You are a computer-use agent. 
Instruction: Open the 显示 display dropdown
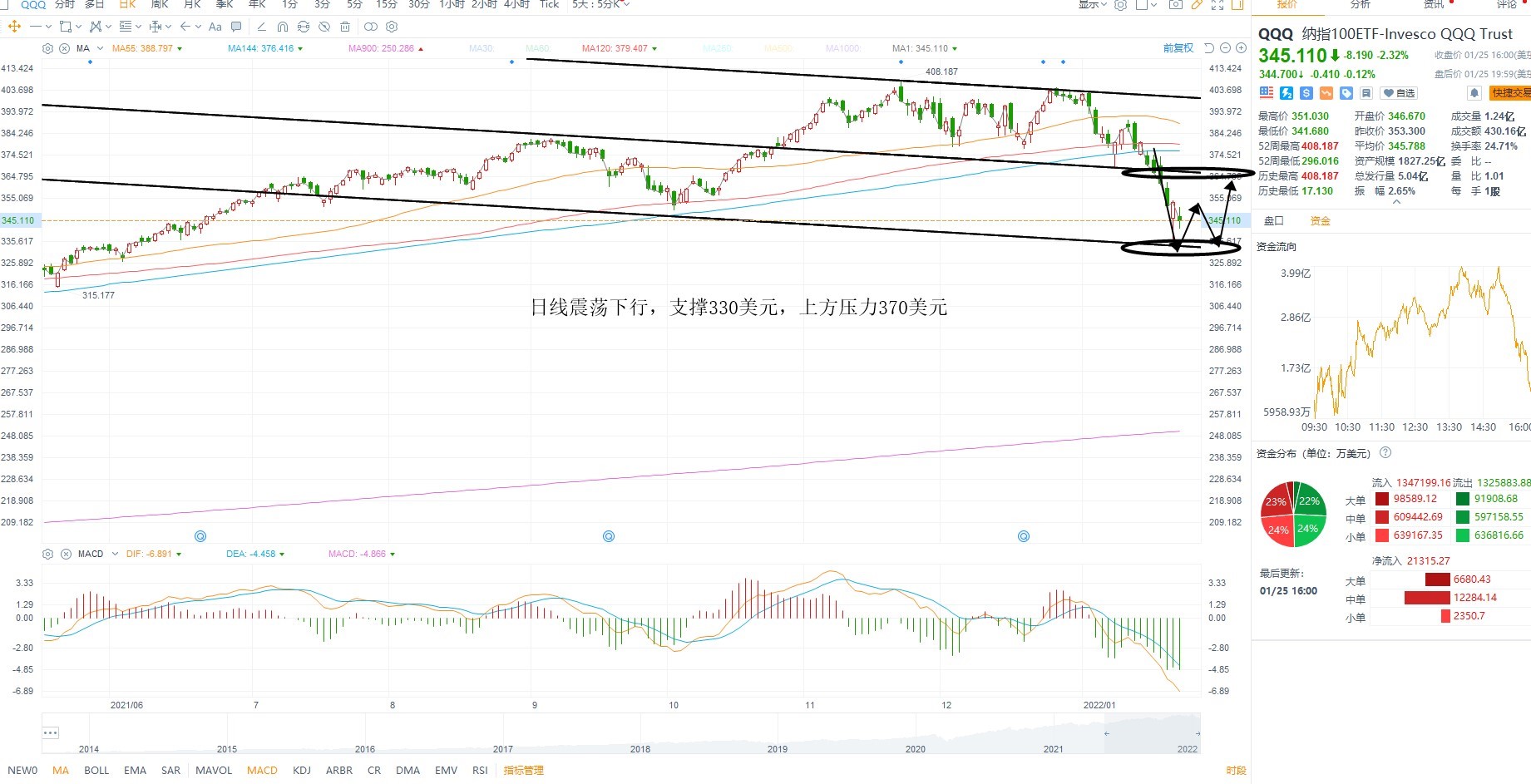[x=1093, y=4]
